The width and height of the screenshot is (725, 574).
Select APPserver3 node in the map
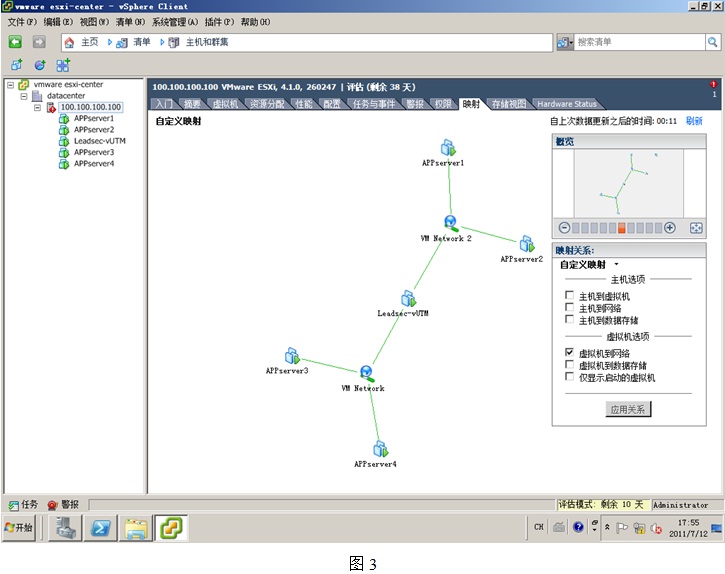pos(292,356)
